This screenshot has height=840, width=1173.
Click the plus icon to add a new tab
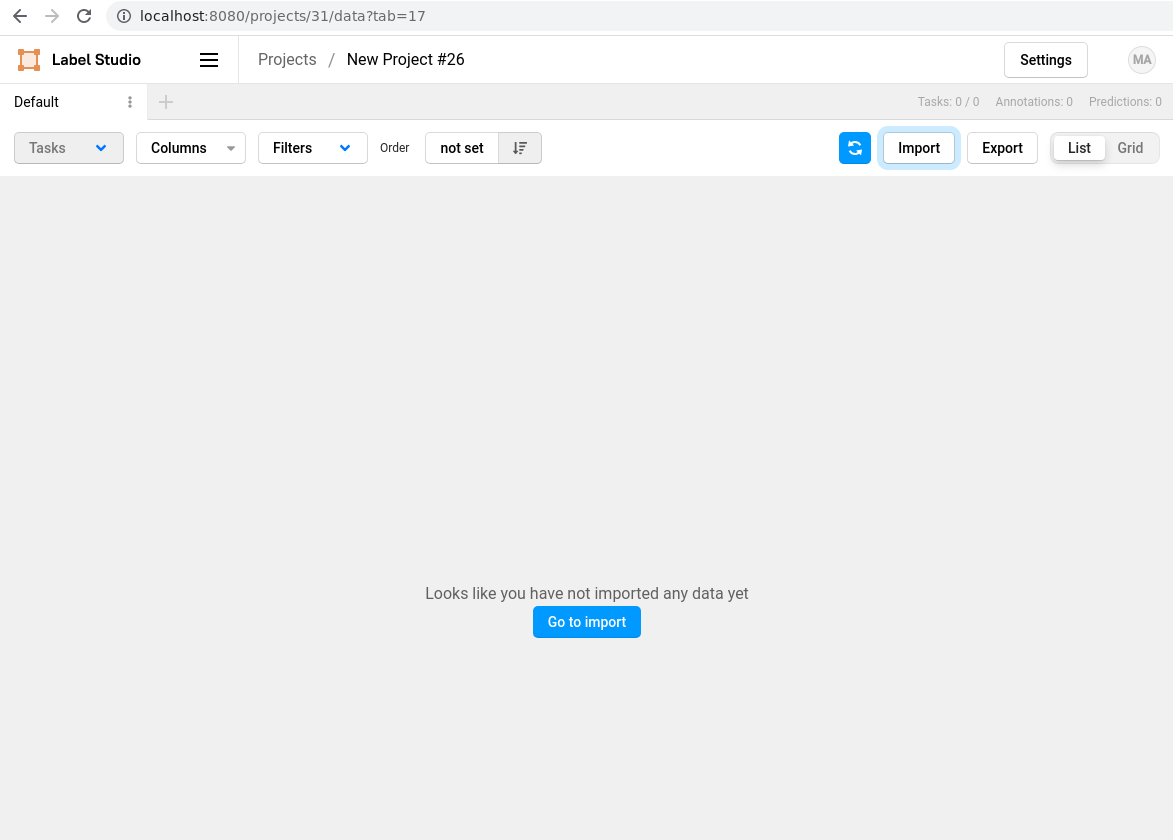[x=165, y=101]
